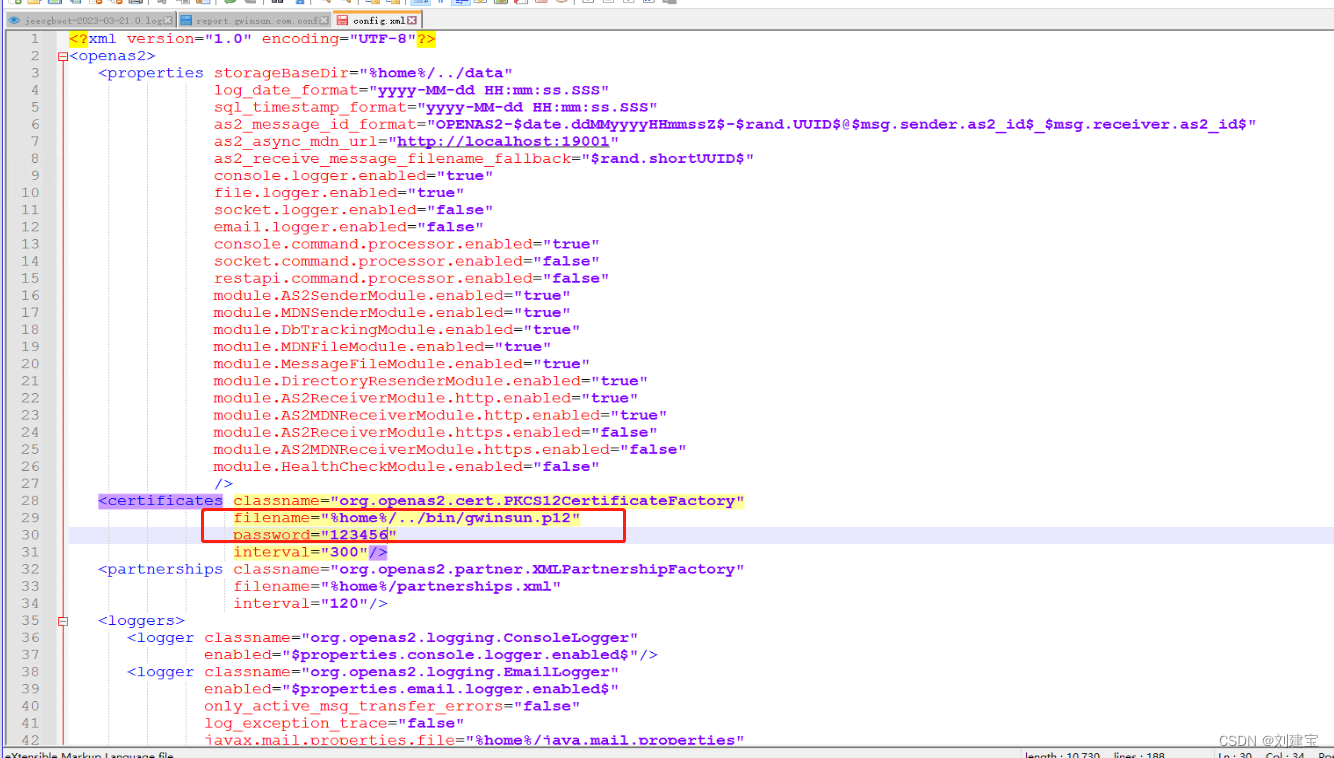1334x758 pixels.
Task: Click the module.AS2SenderModule.enabled line
Action: 392,295
